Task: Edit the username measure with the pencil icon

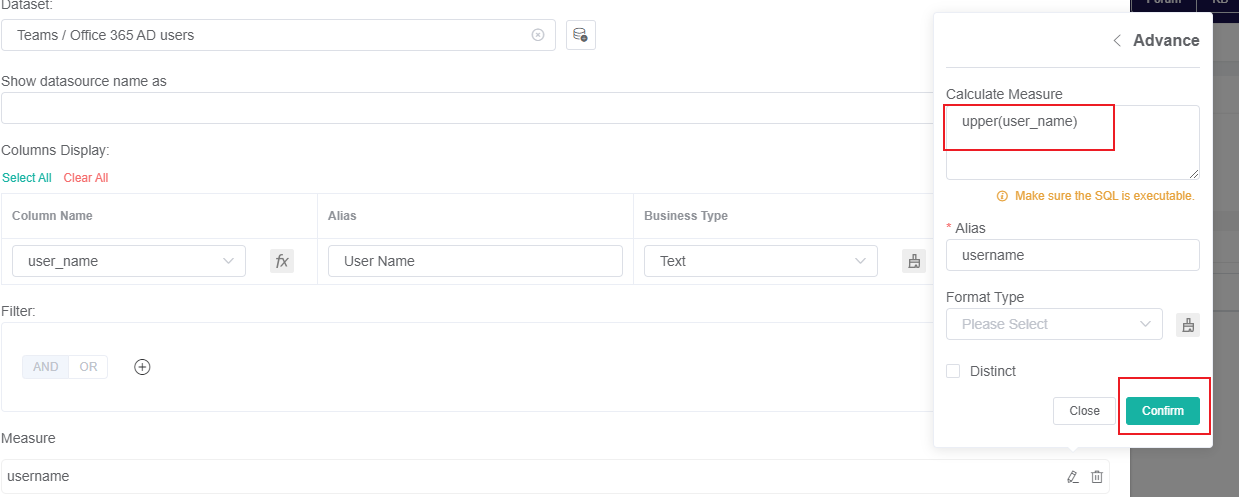Action: 1073,477
